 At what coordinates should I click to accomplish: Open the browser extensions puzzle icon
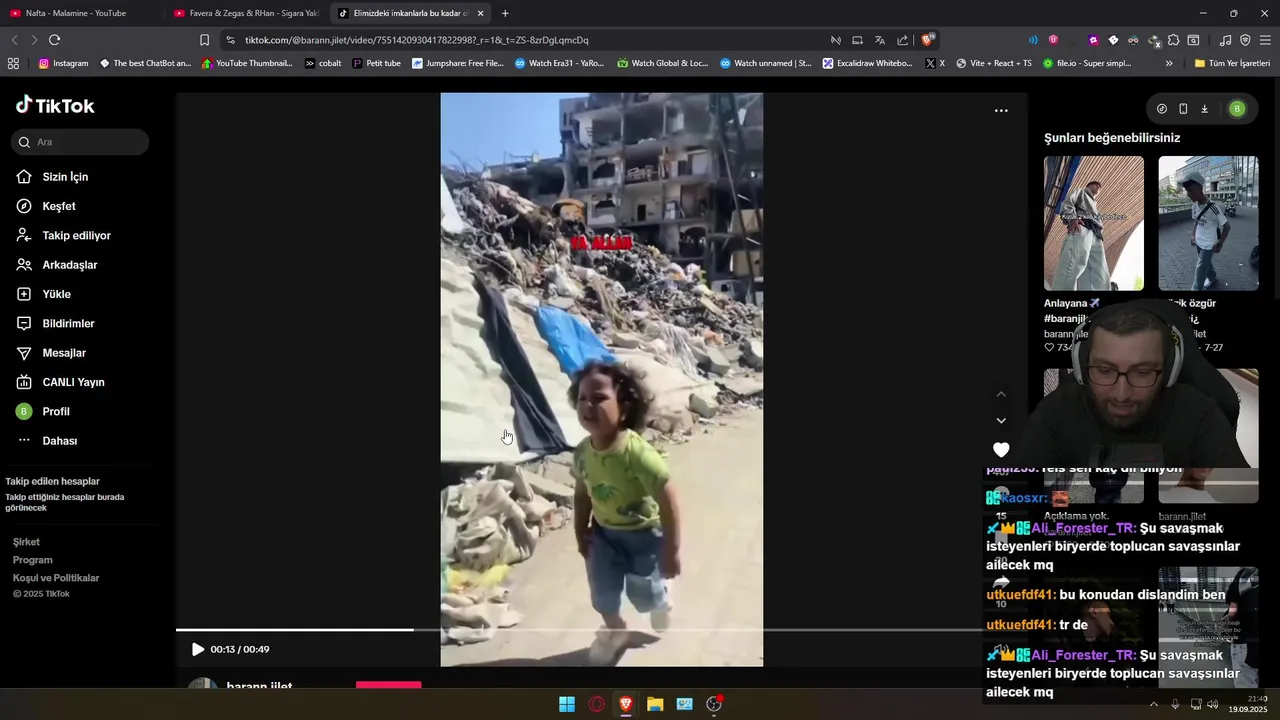tap(1174, 40)
